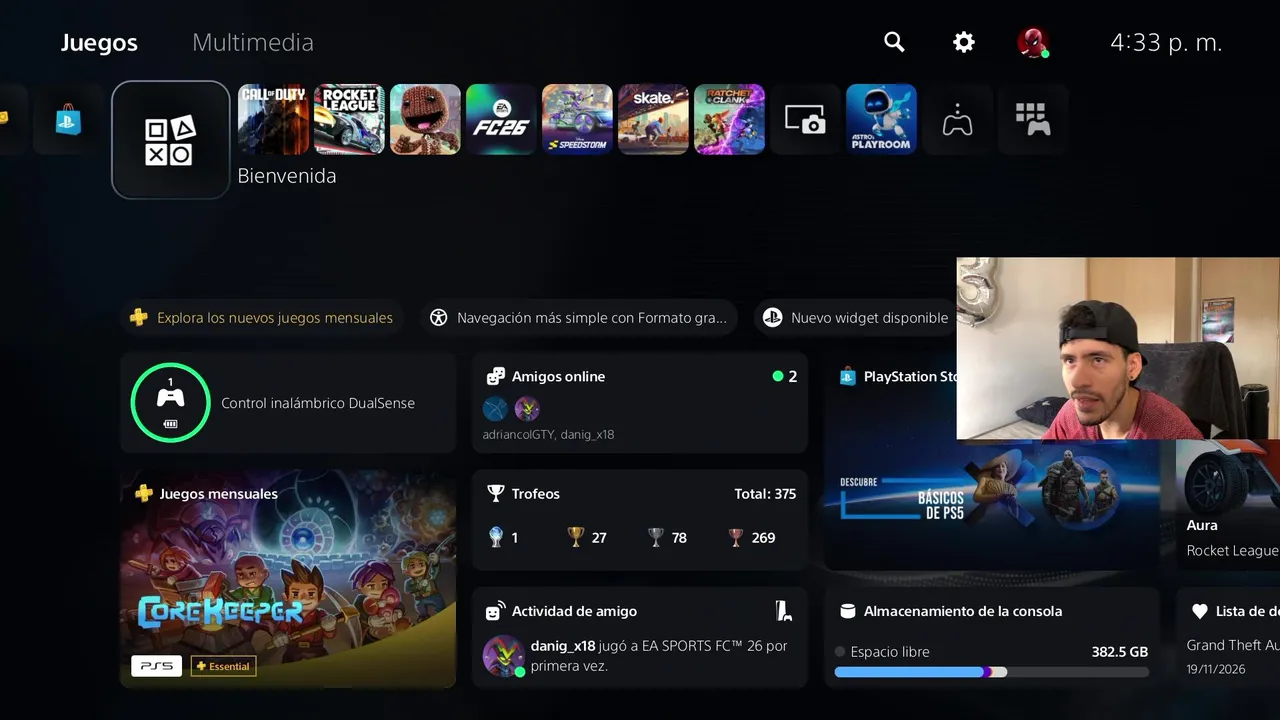Open Nuevo widget disponible notice
This screenshot has width=1280, height=720.
[x=855, y=317]
